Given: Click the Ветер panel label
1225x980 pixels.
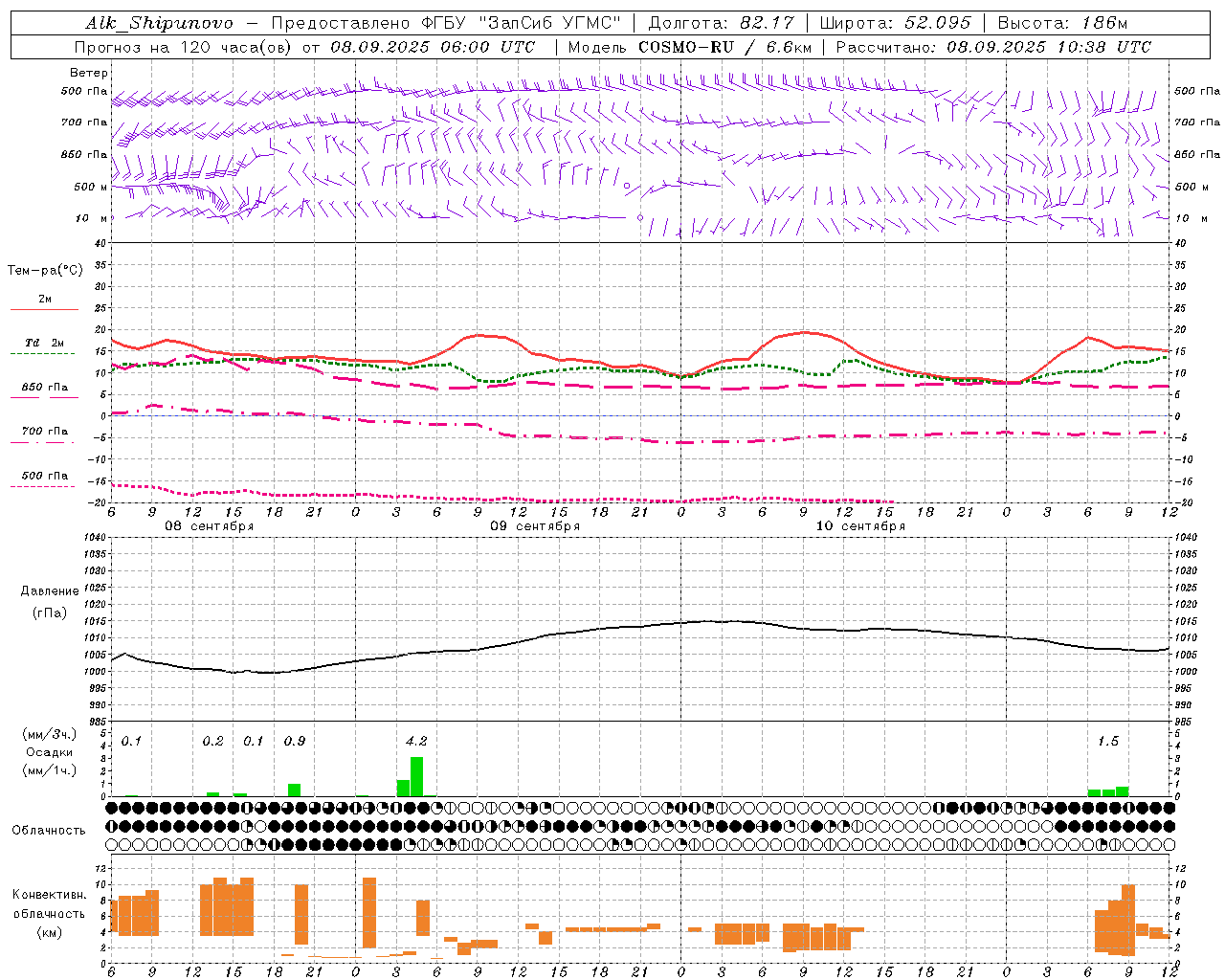Looking at the screenshot, I should (x=89, y=73).
